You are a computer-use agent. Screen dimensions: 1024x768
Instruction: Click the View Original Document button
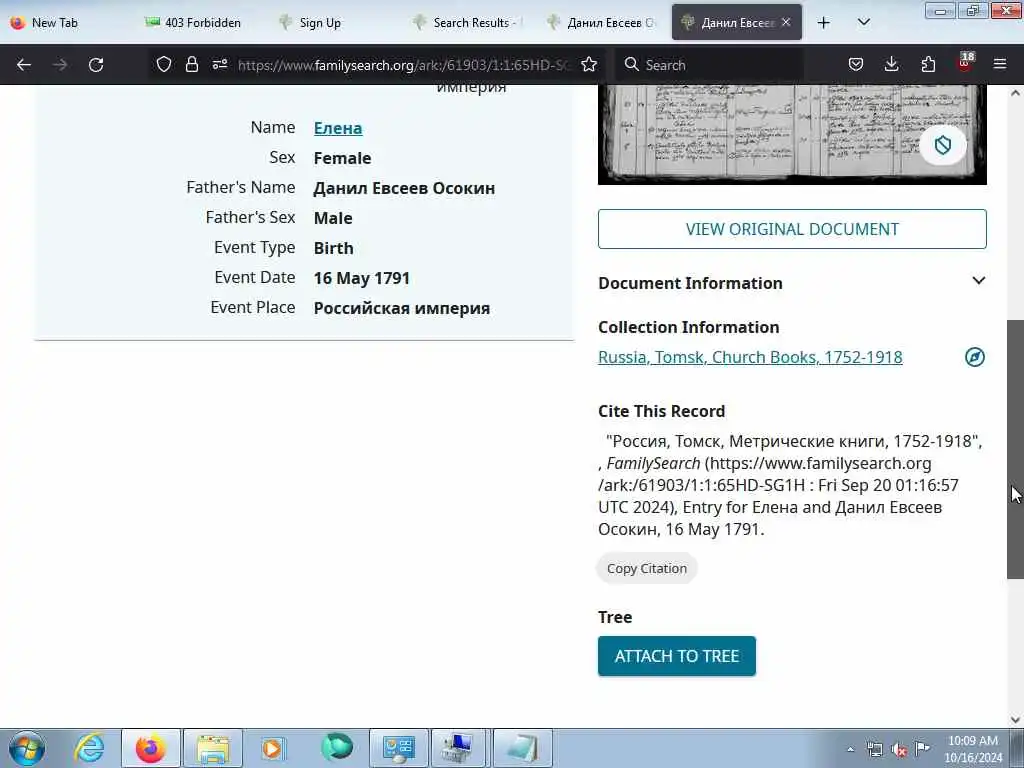(x=792, y=229)
